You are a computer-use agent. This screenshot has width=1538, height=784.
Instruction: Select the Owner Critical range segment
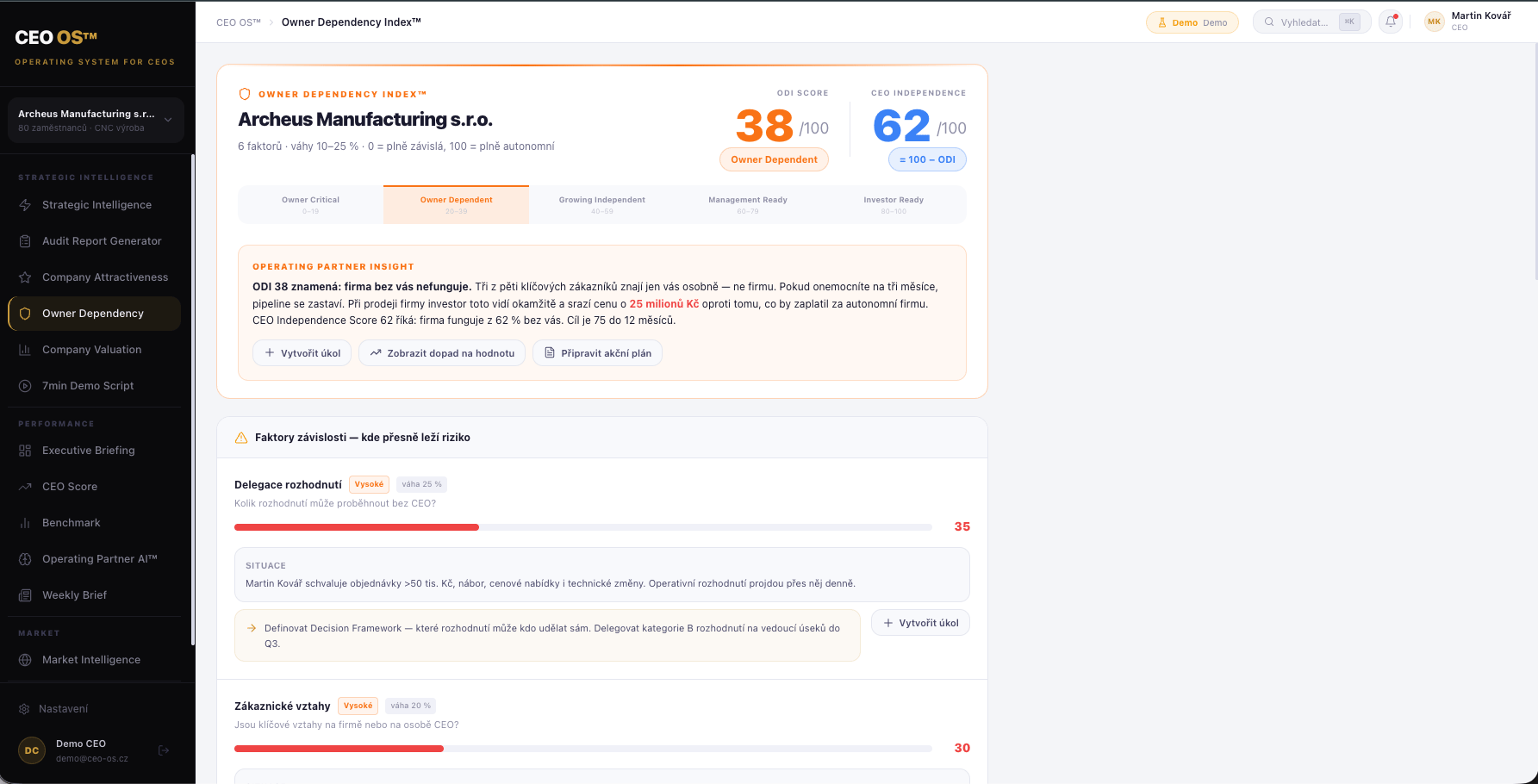pos(310,205)
